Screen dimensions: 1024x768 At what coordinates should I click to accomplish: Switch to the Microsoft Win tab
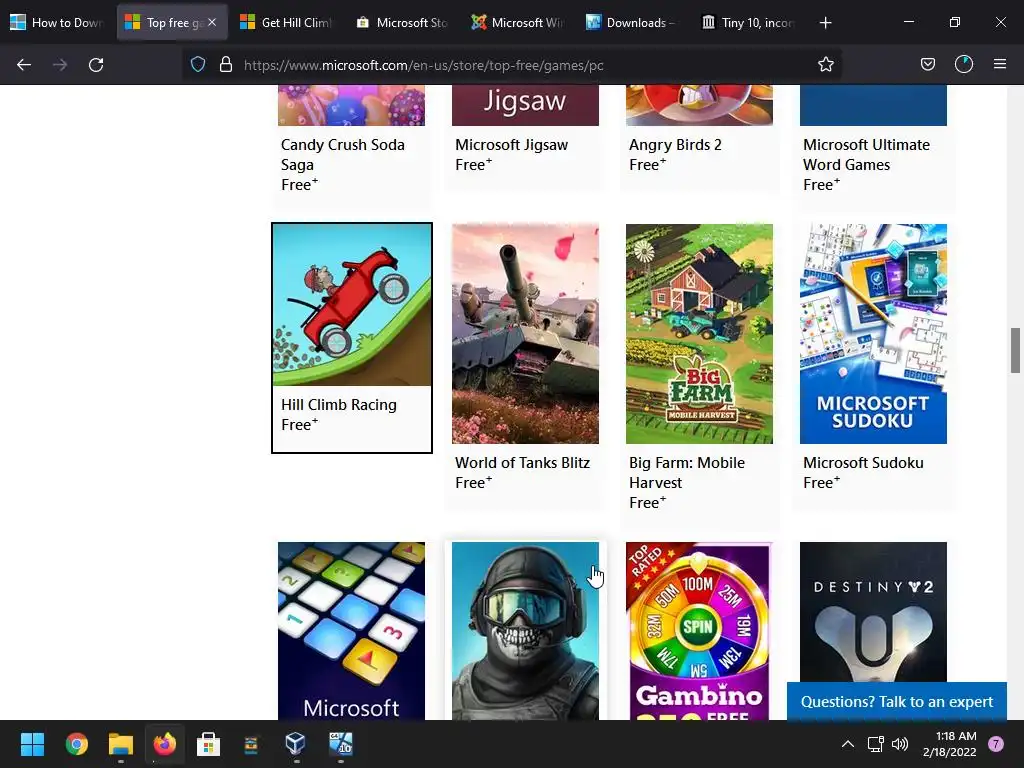(x=516, y=22)
